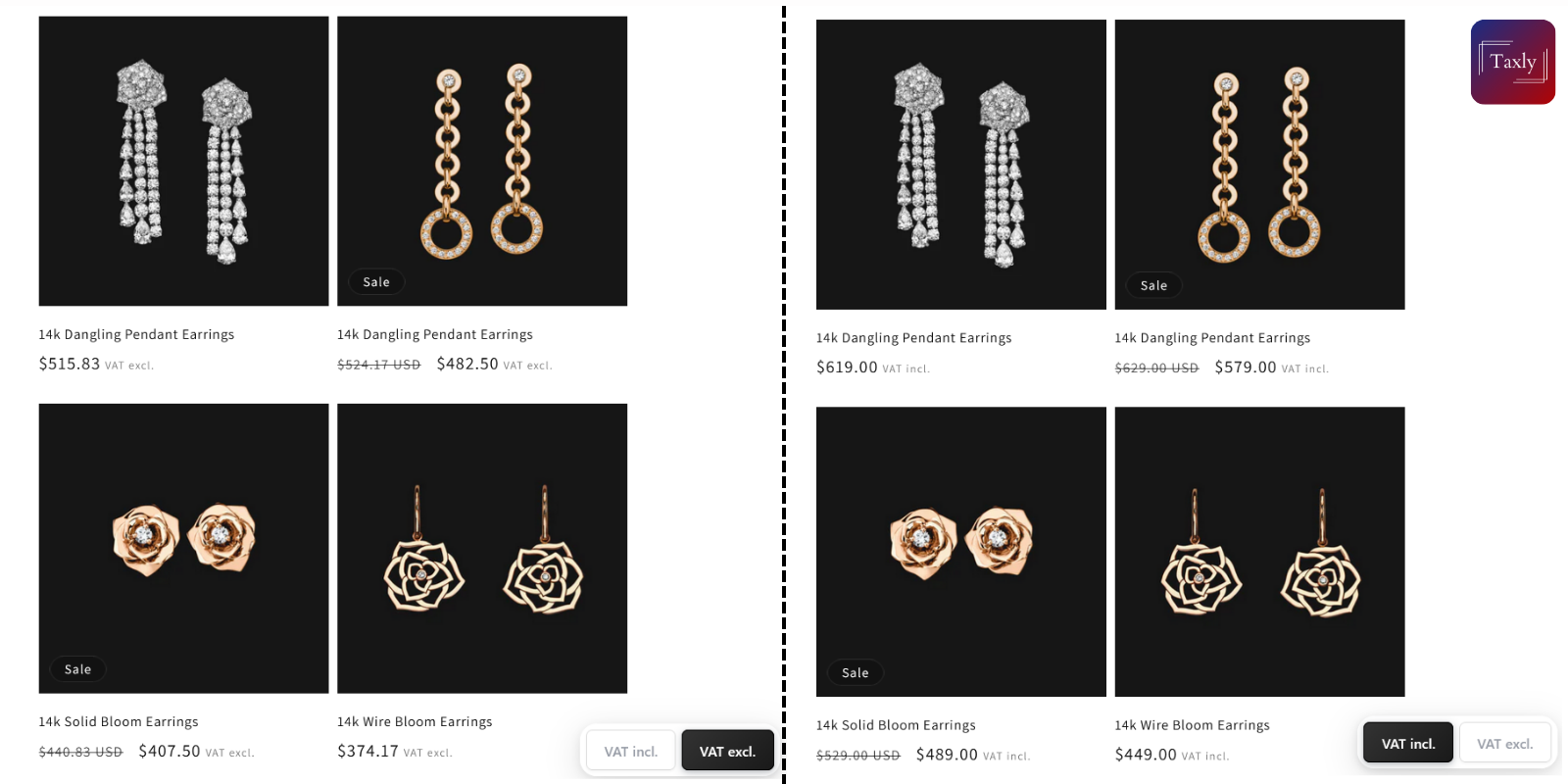1568x784 pixels.
Task: Open 14k Dangling Pendant Earrings link priced $619.00
Action: click(913, 338)
